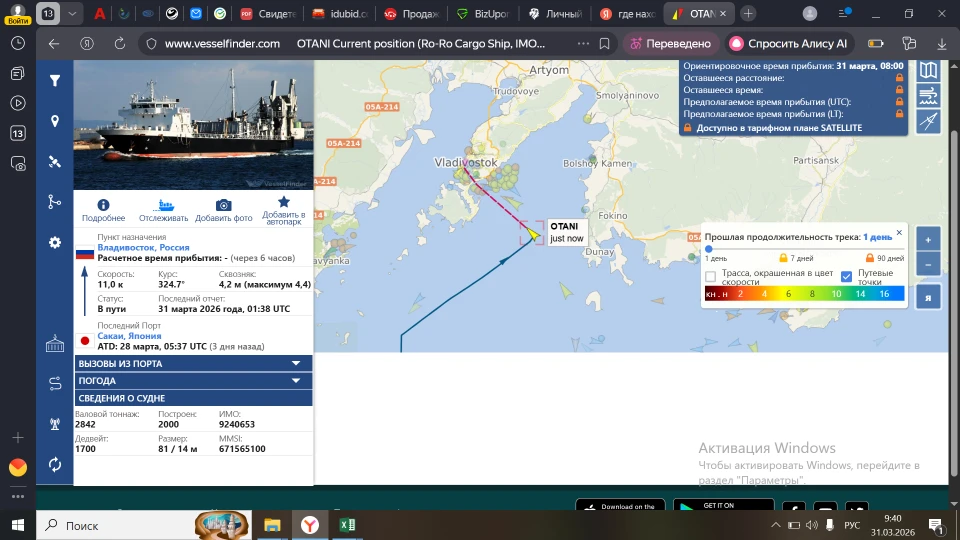Open the map filter funnel icon
The image size is (960, 540).
[x=54, y=81]
